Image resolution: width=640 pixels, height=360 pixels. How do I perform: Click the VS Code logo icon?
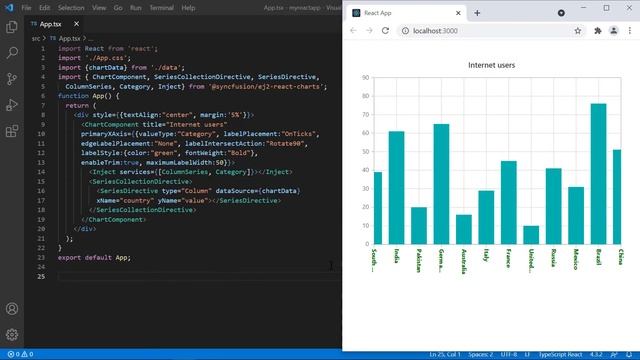(x=9, y=7)
